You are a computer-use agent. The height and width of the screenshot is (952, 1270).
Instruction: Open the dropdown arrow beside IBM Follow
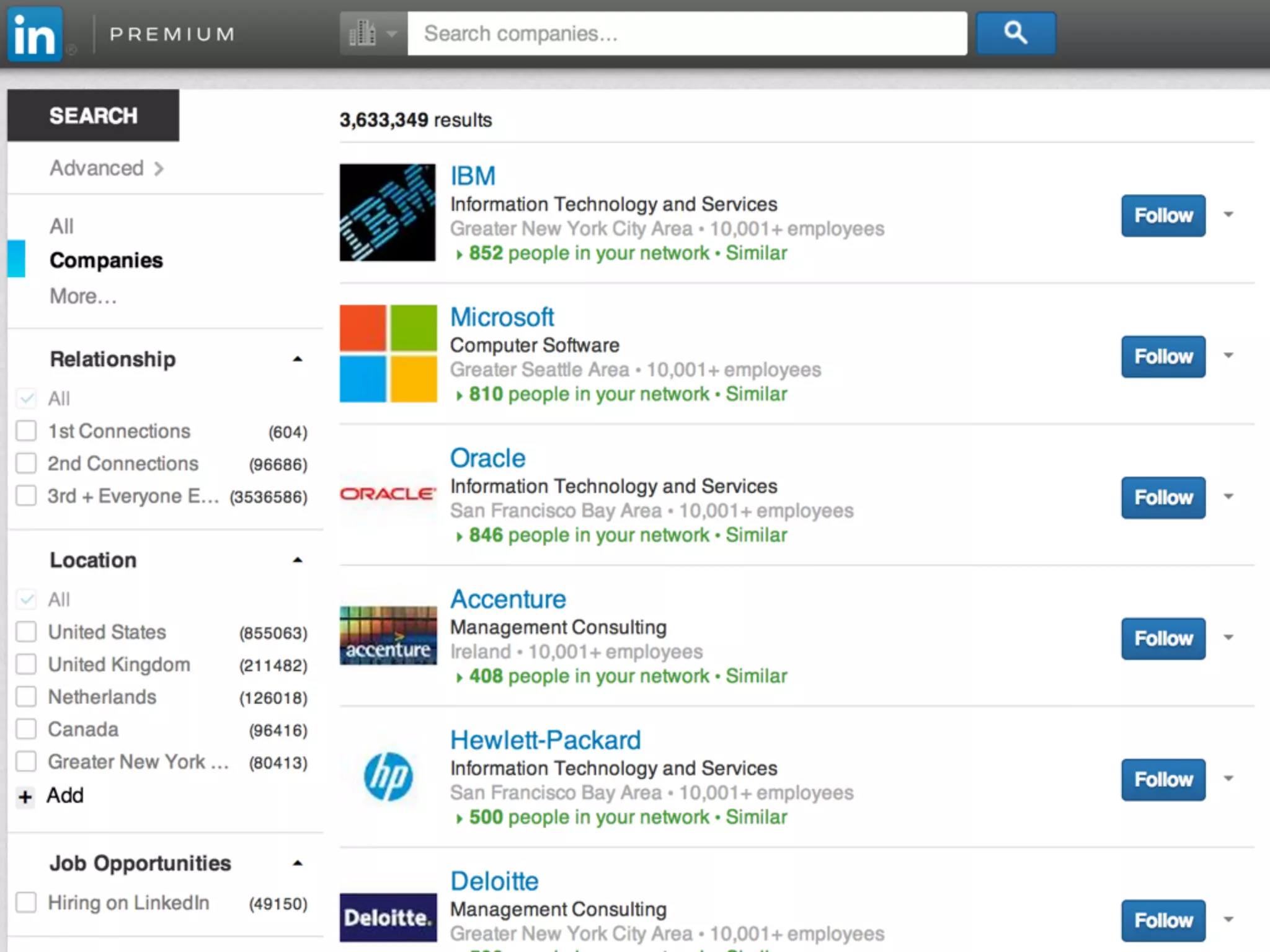[1228, 214]
